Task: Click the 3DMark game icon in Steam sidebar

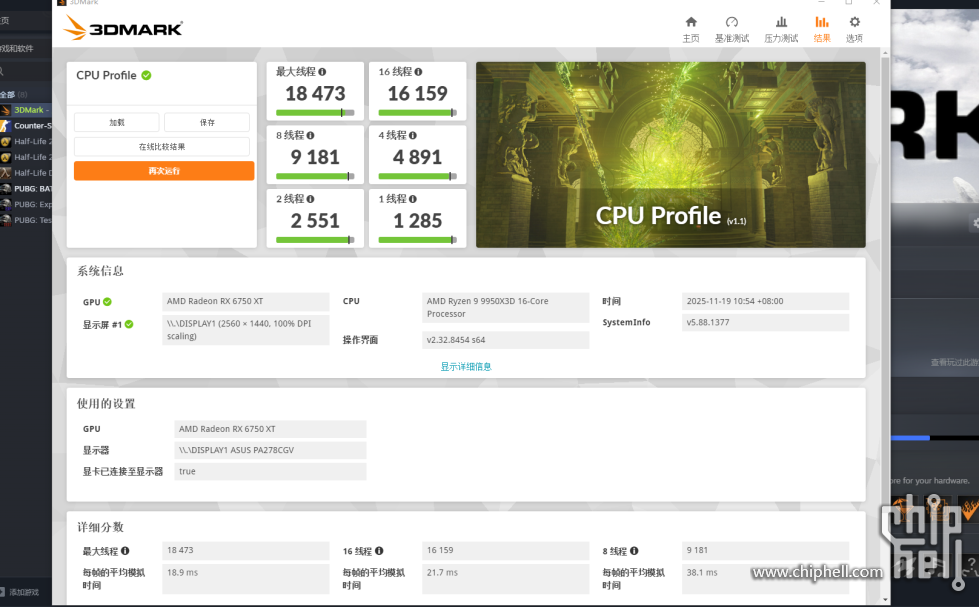Action: click(6, 110)
